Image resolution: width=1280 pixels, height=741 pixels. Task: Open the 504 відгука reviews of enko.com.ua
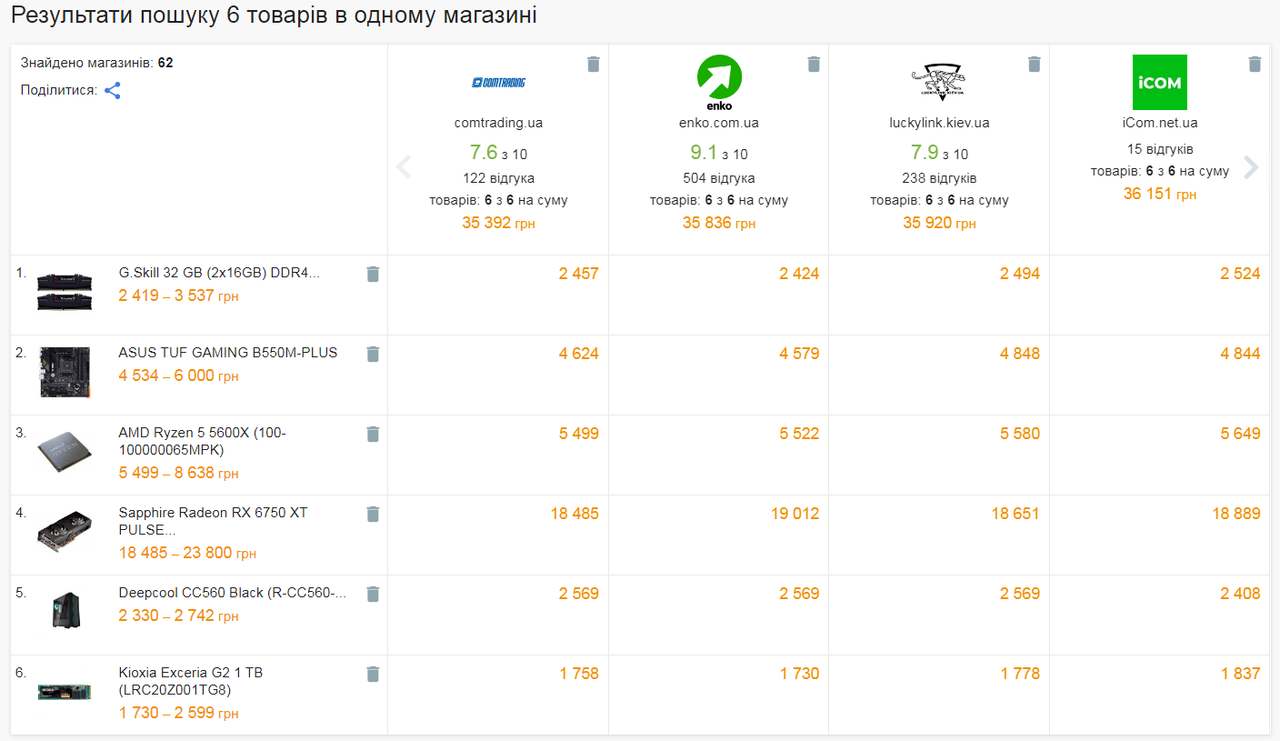click(719, 178)
